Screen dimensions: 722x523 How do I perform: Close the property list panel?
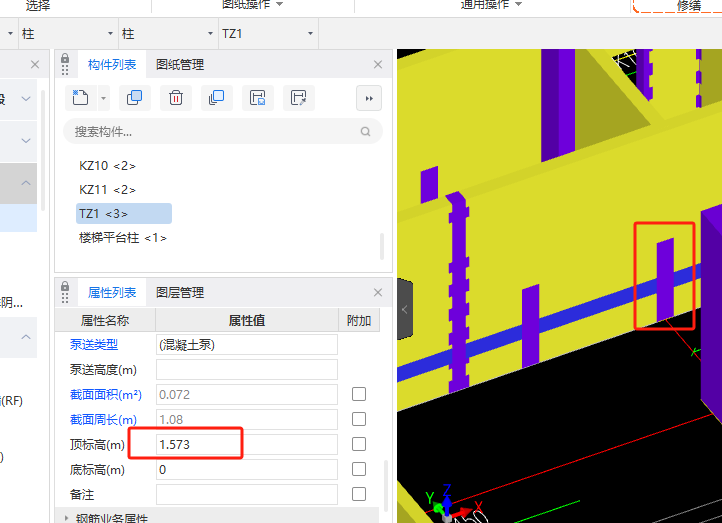click(x=378, y=292)
